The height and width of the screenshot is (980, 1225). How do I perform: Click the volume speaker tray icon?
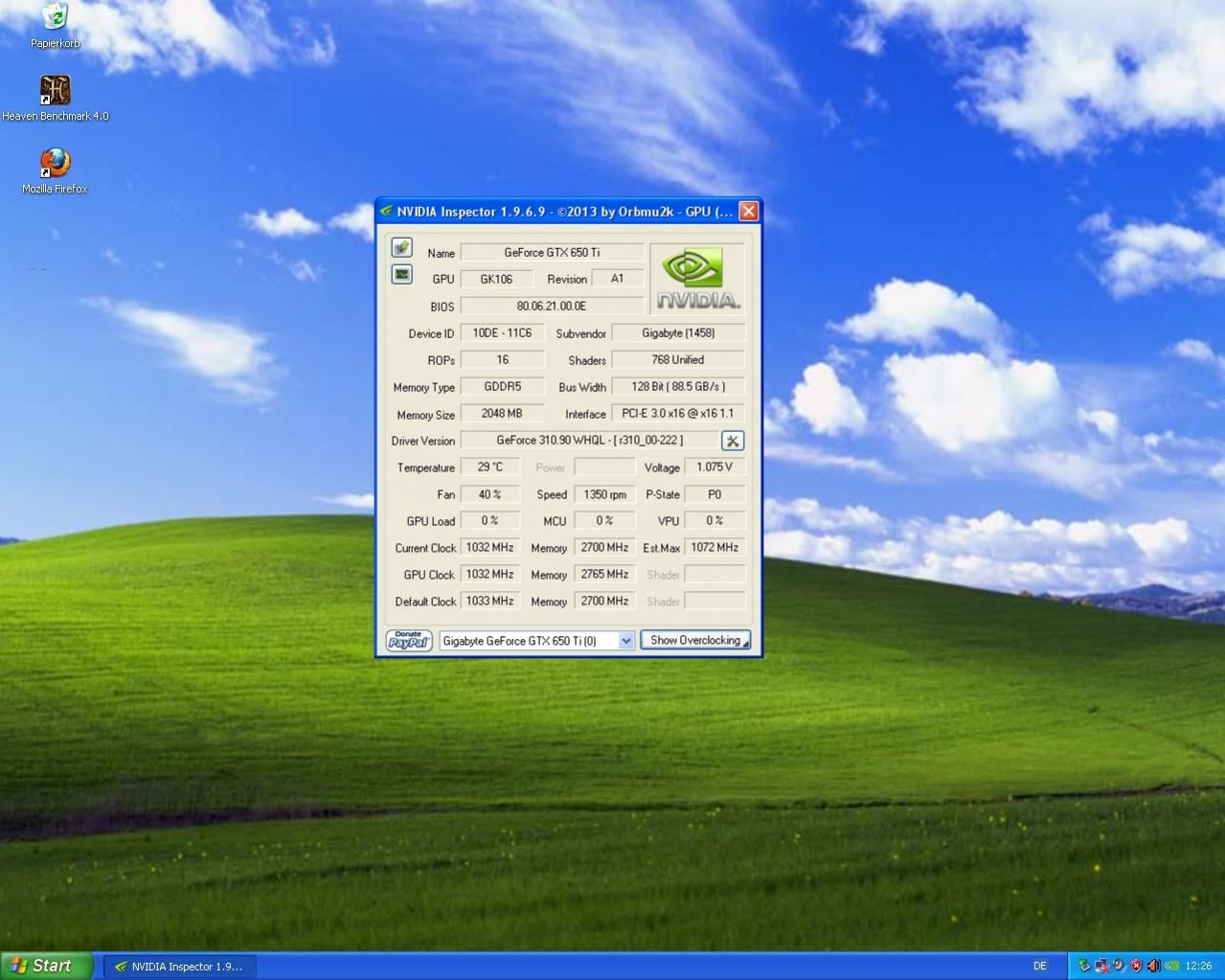[1153, 966]
